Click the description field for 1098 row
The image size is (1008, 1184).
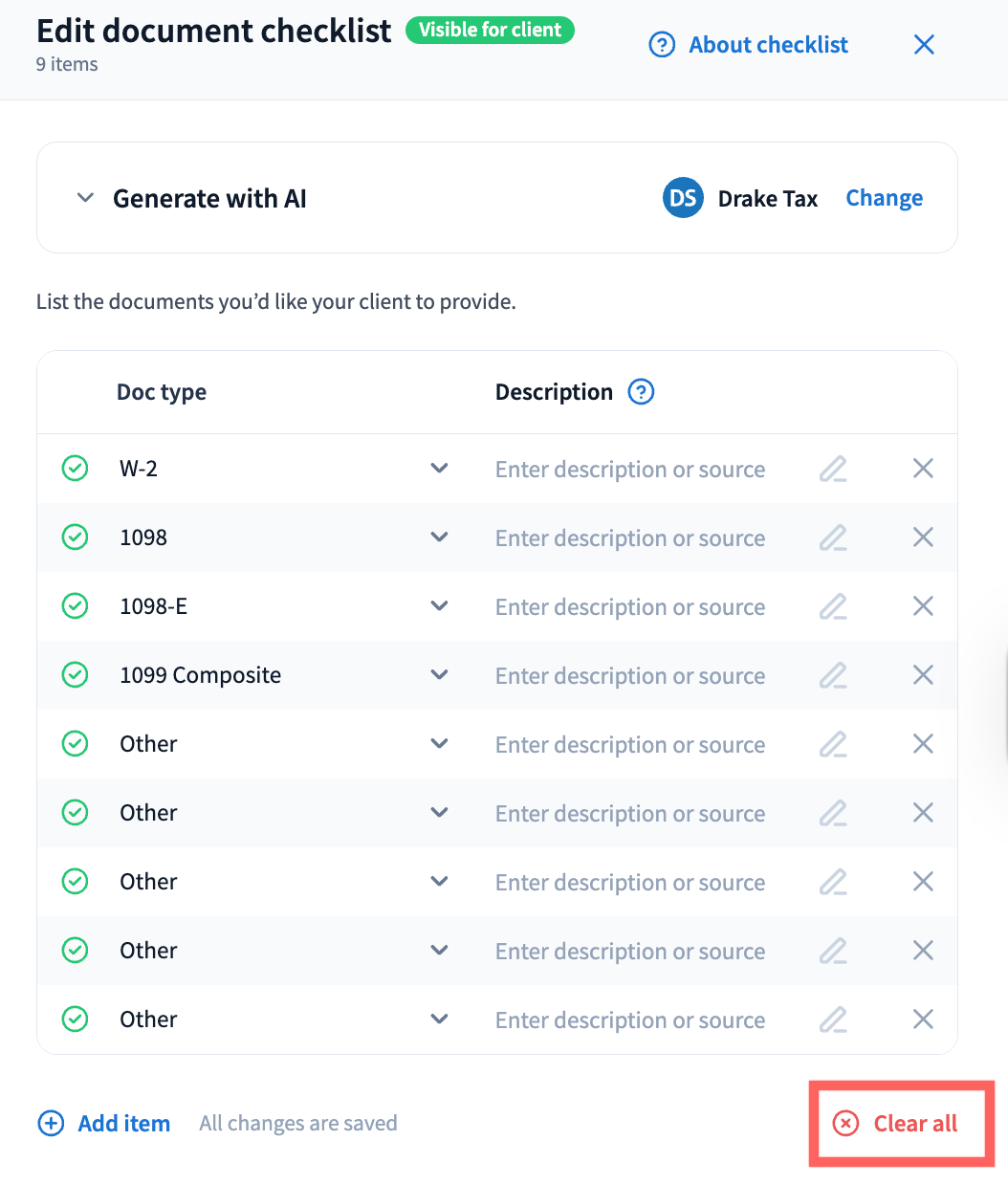point(630,538)
